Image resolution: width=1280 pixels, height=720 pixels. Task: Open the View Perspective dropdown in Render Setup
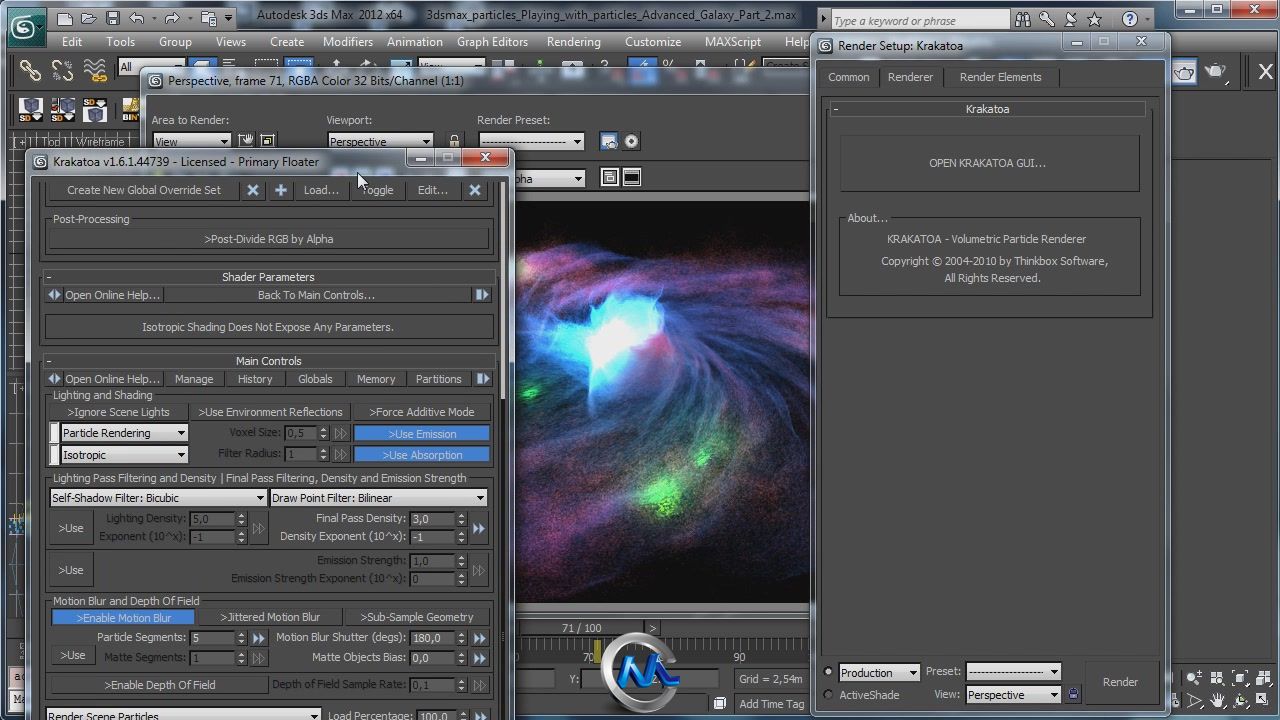point(1013,695)
